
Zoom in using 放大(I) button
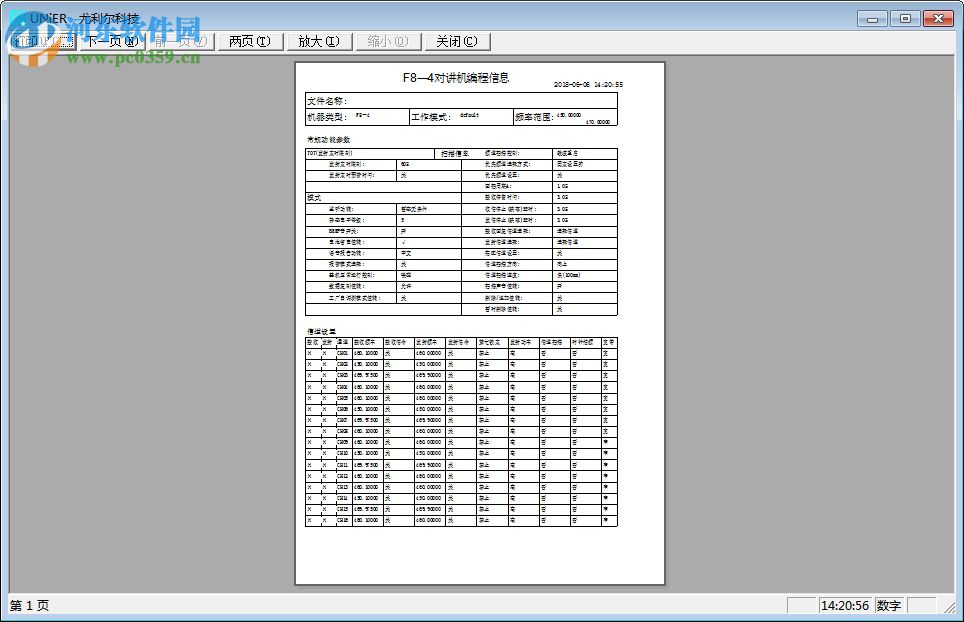pos(318,41)
